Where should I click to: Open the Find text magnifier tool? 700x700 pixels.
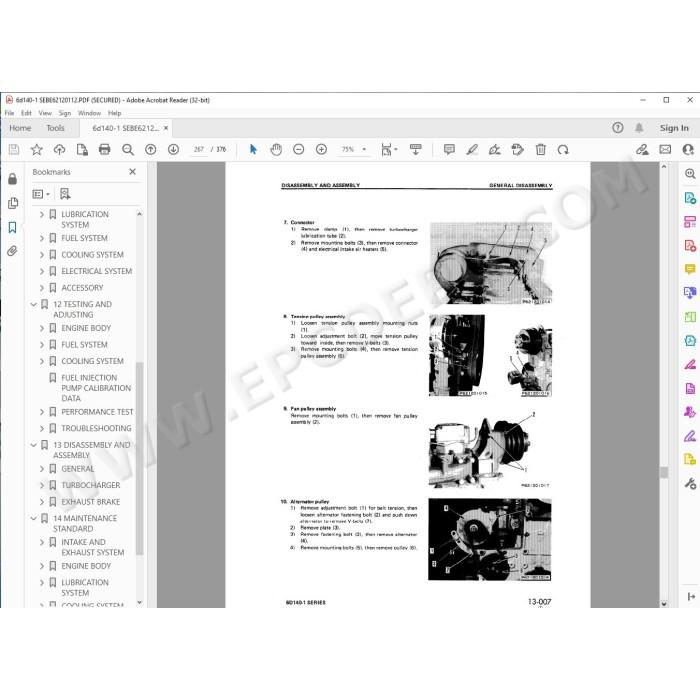coord(128,150)
